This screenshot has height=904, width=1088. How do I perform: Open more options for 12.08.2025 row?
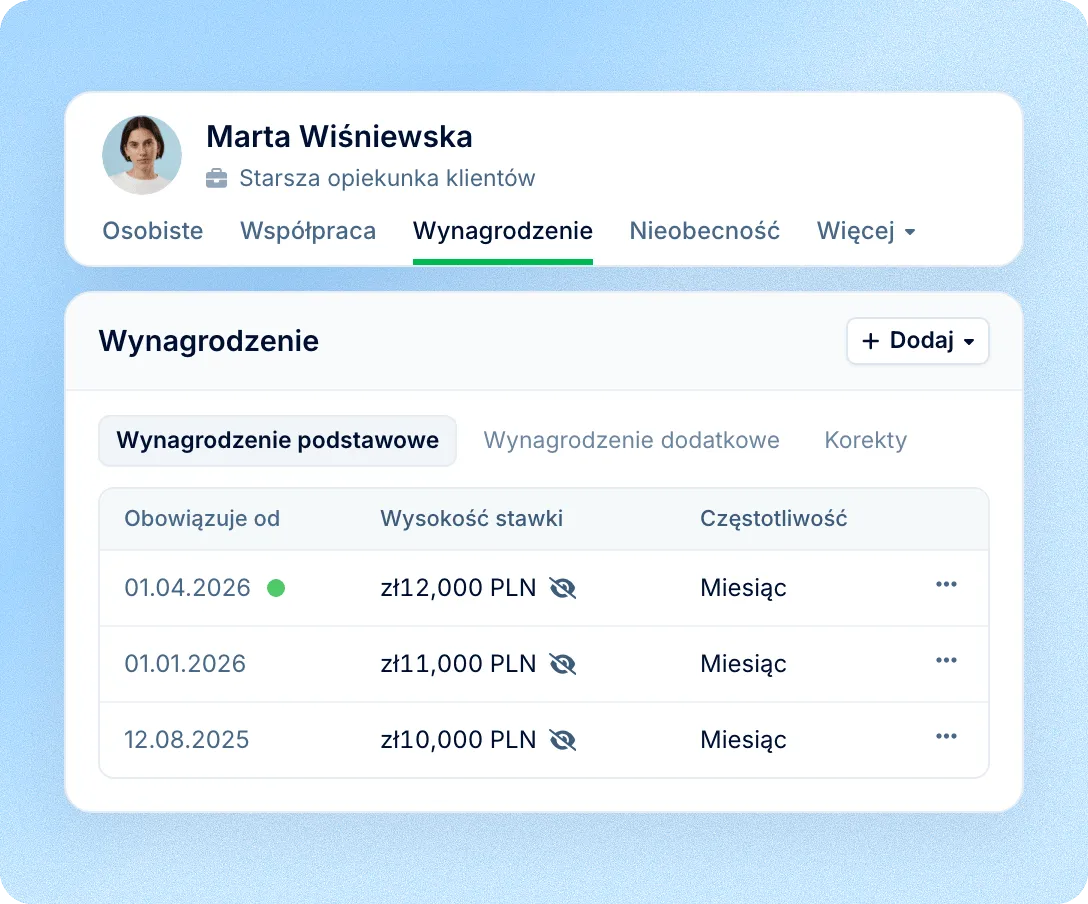point(946,736)
